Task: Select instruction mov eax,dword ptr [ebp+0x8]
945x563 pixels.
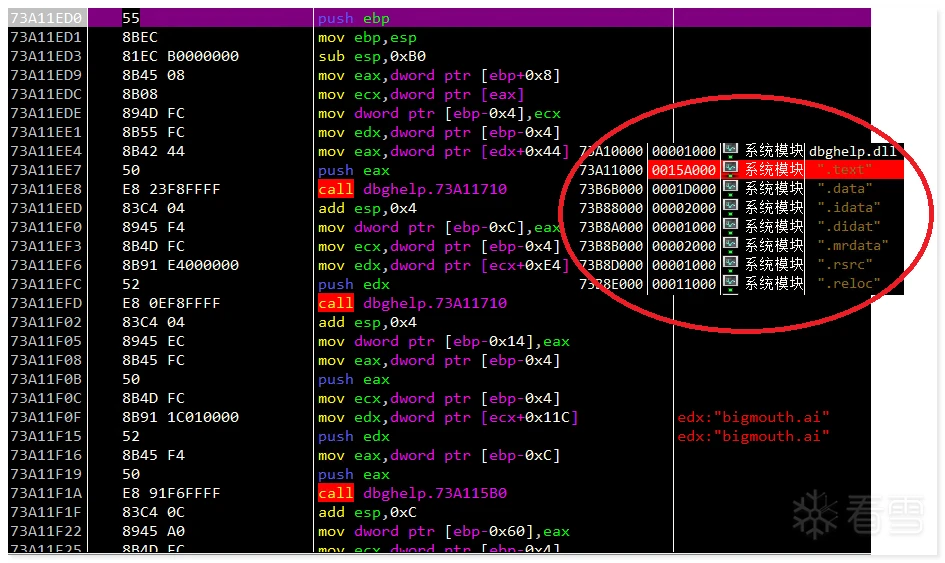Action: pyautogui.click(x=439, y=75)
